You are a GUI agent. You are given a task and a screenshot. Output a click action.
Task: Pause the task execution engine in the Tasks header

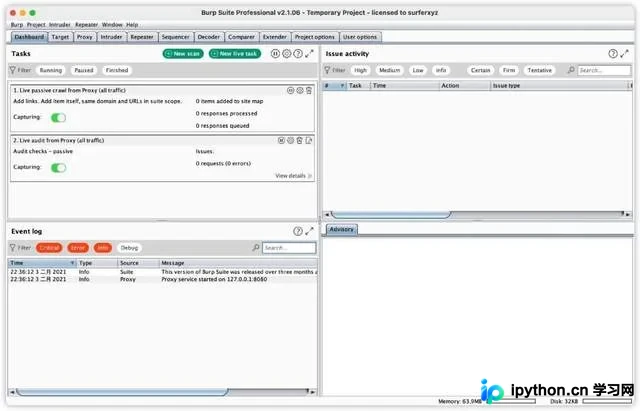(x=275, y=53)
